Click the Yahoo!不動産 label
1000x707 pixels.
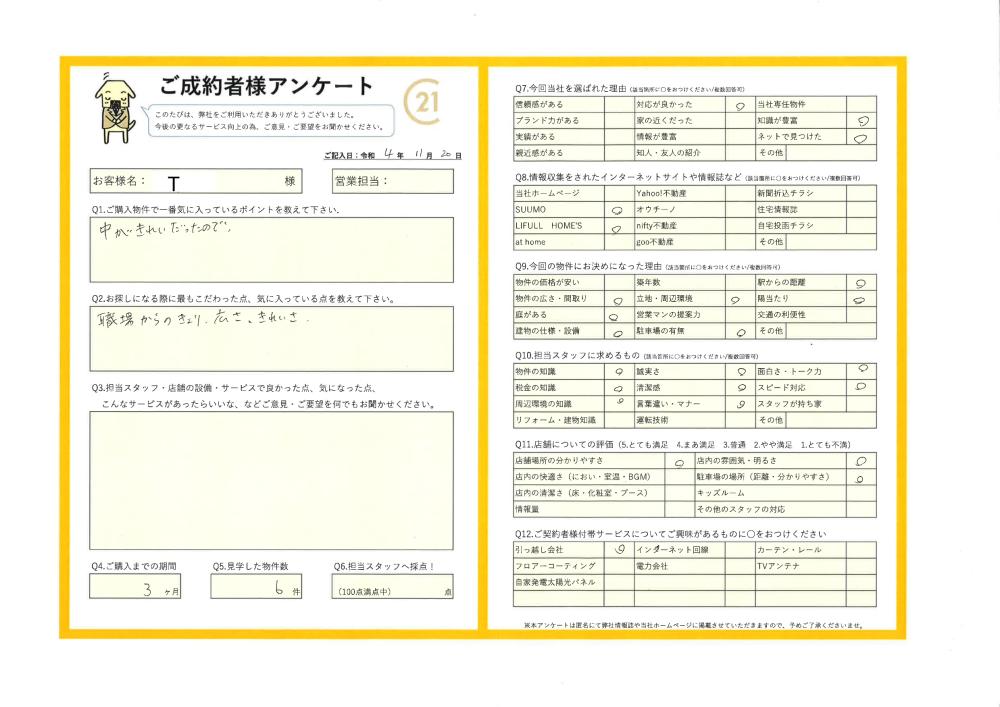tap(661, 193)
